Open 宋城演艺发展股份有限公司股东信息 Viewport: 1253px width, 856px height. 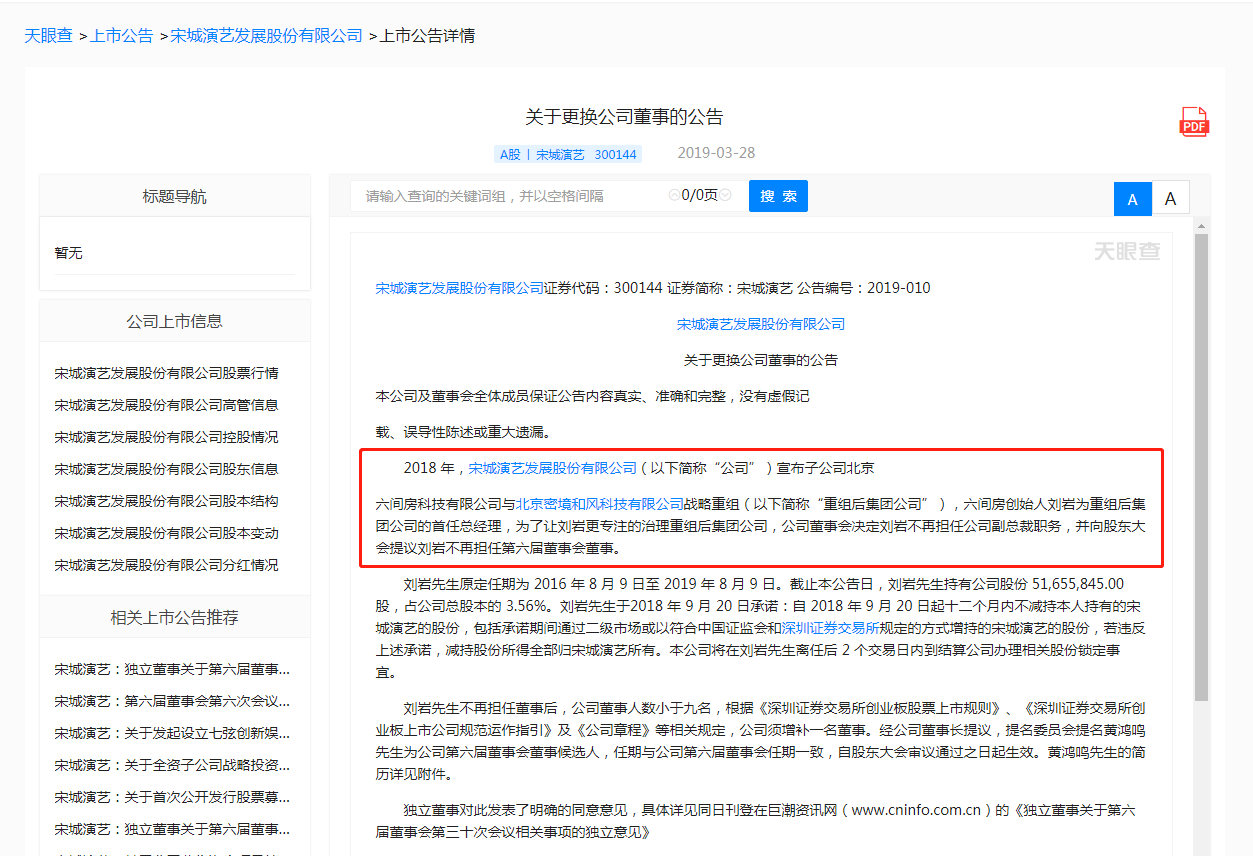click(167, 469)
